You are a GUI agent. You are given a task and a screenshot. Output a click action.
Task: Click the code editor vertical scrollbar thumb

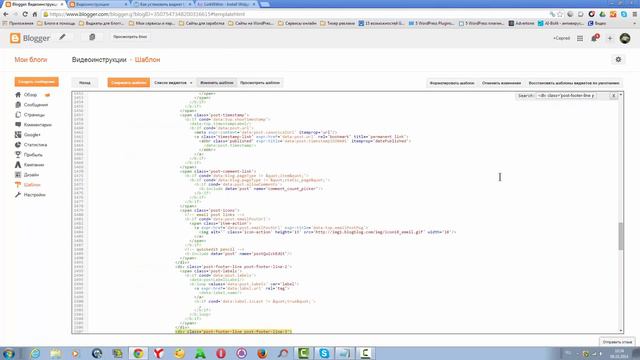(621, 236)
